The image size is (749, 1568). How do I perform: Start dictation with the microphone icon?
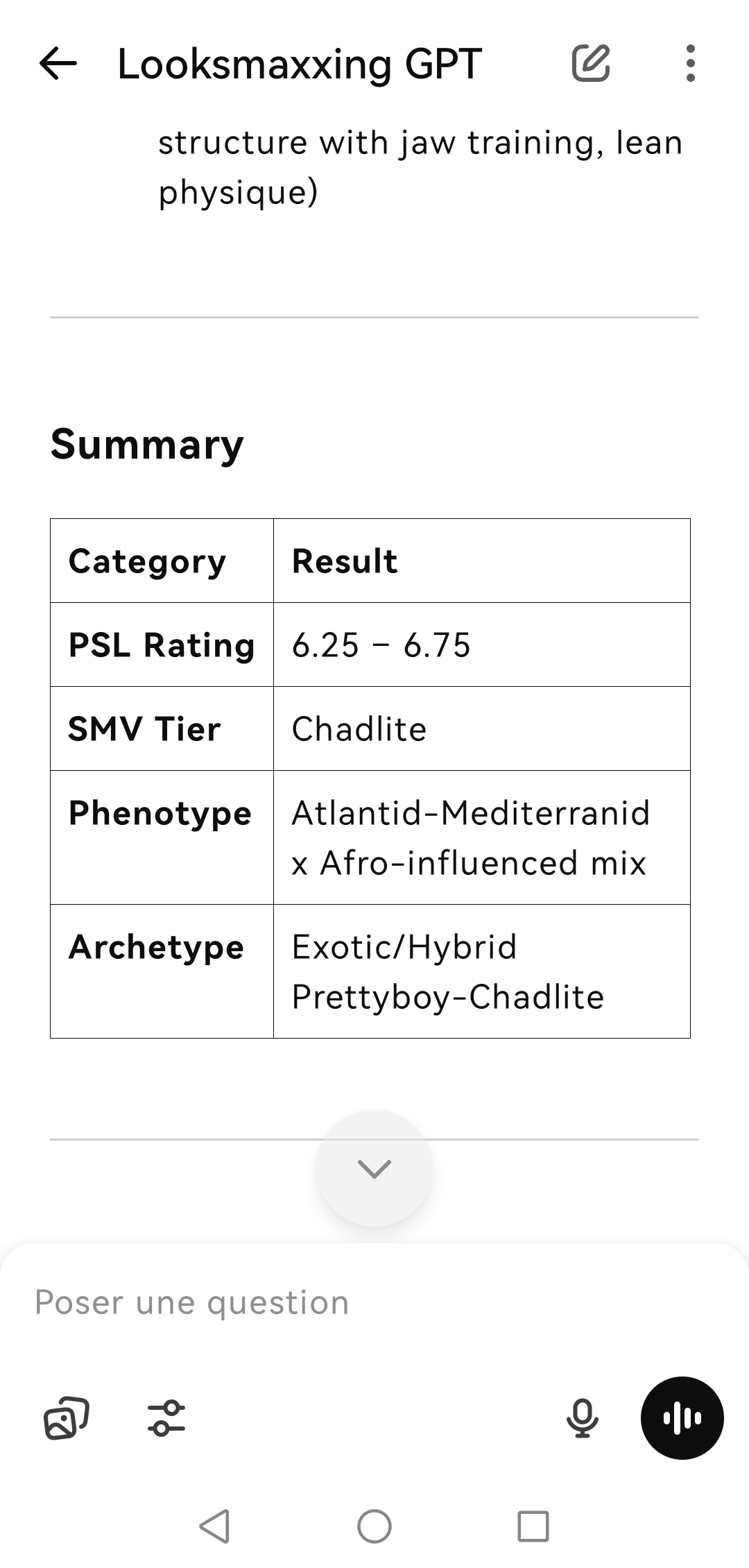click(x=582, y=1417)
